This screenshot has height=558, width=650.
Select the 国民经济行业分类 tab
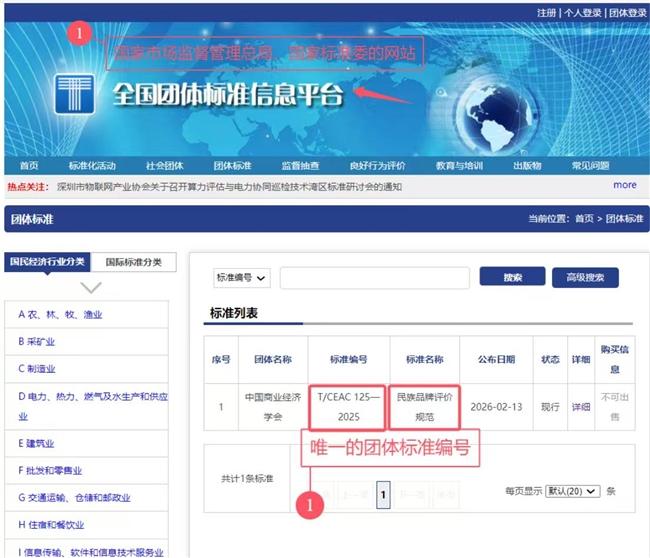[x=47, y=262]
